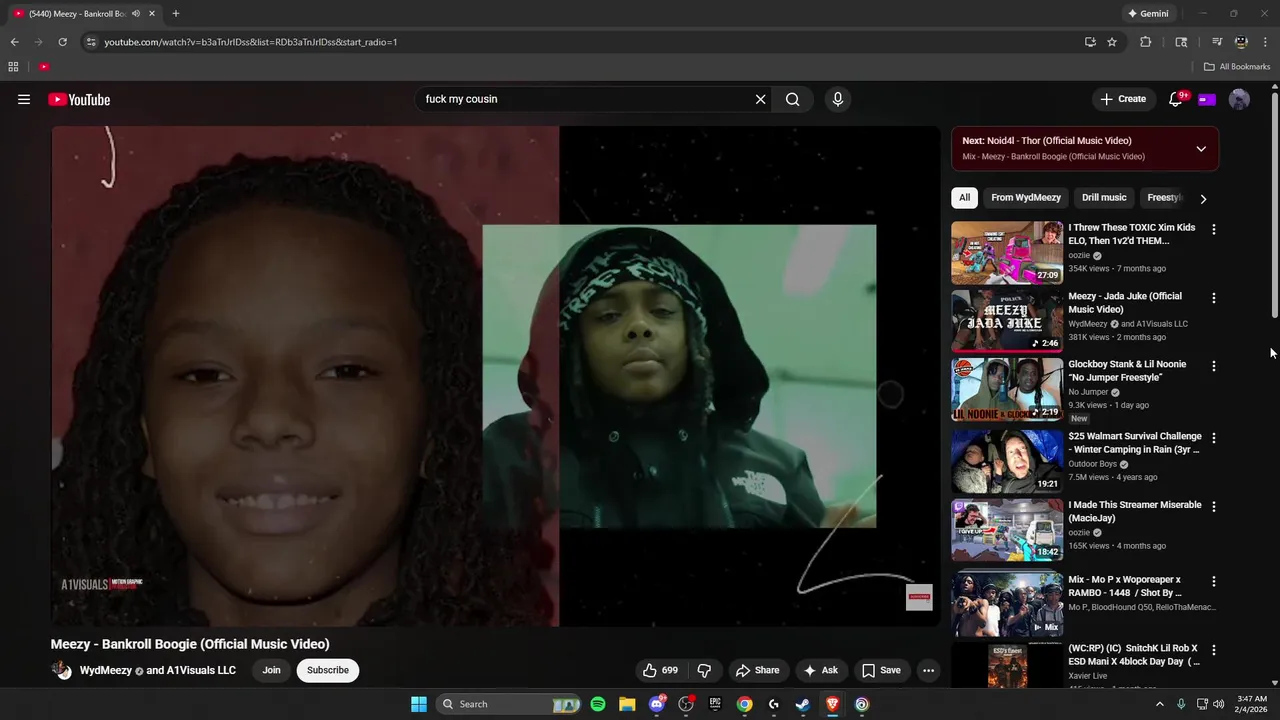Viewport: 1280px width, 720px height.
Task: Save the video to a playlist
Action: 881,670
